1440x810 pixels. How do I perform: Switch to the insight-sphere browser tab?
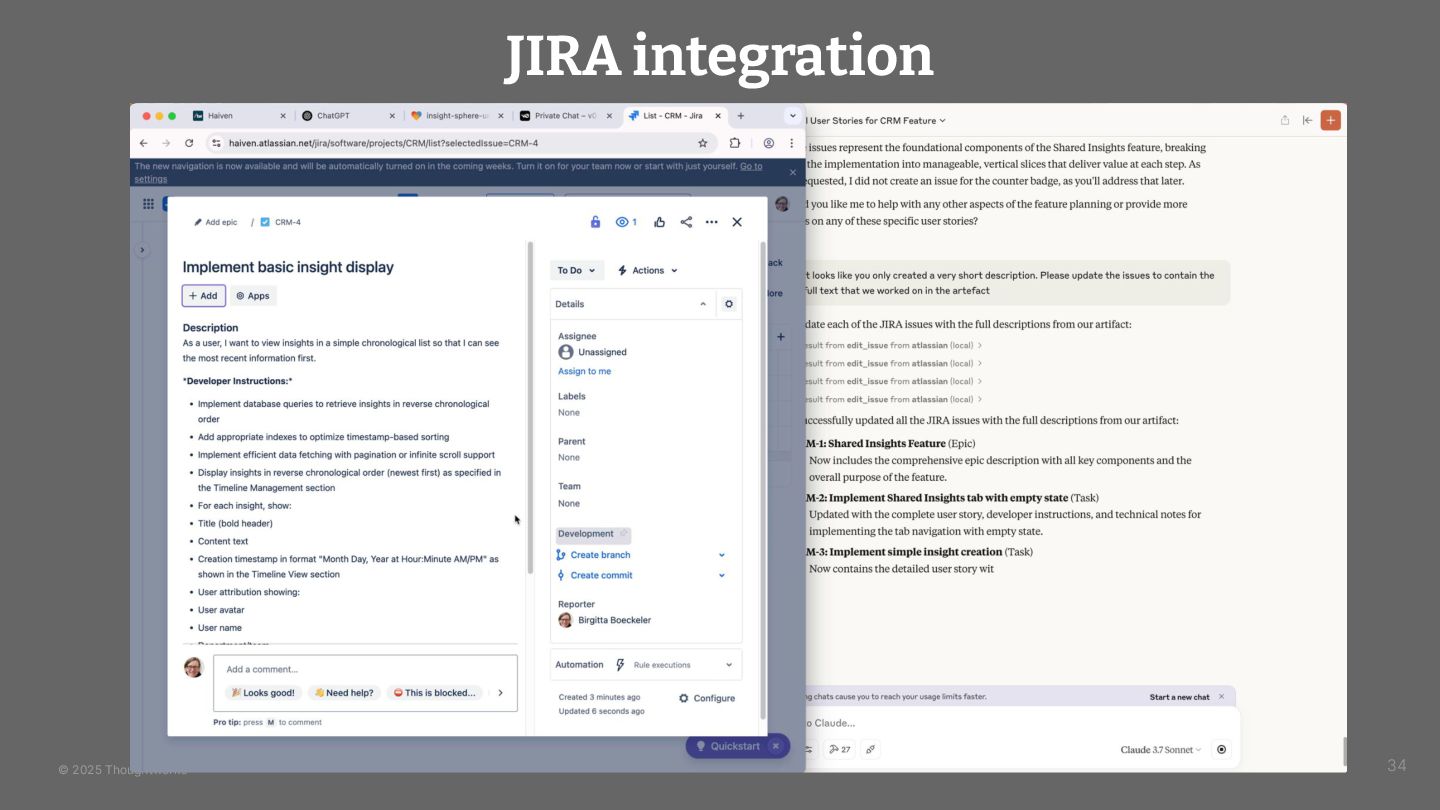tap(456, 116)
